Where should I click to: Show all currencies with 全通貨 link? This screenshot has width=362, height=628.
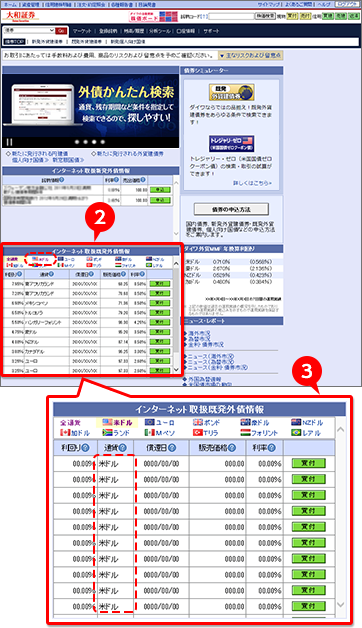[x=70, y=423]
